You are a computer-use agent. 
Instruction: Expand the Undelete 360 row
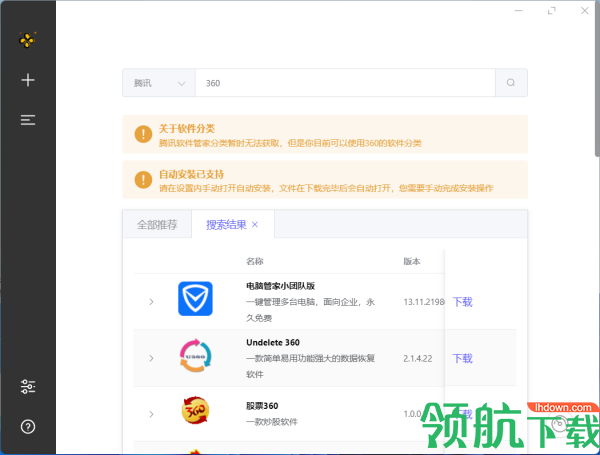[x=151, y=358]
